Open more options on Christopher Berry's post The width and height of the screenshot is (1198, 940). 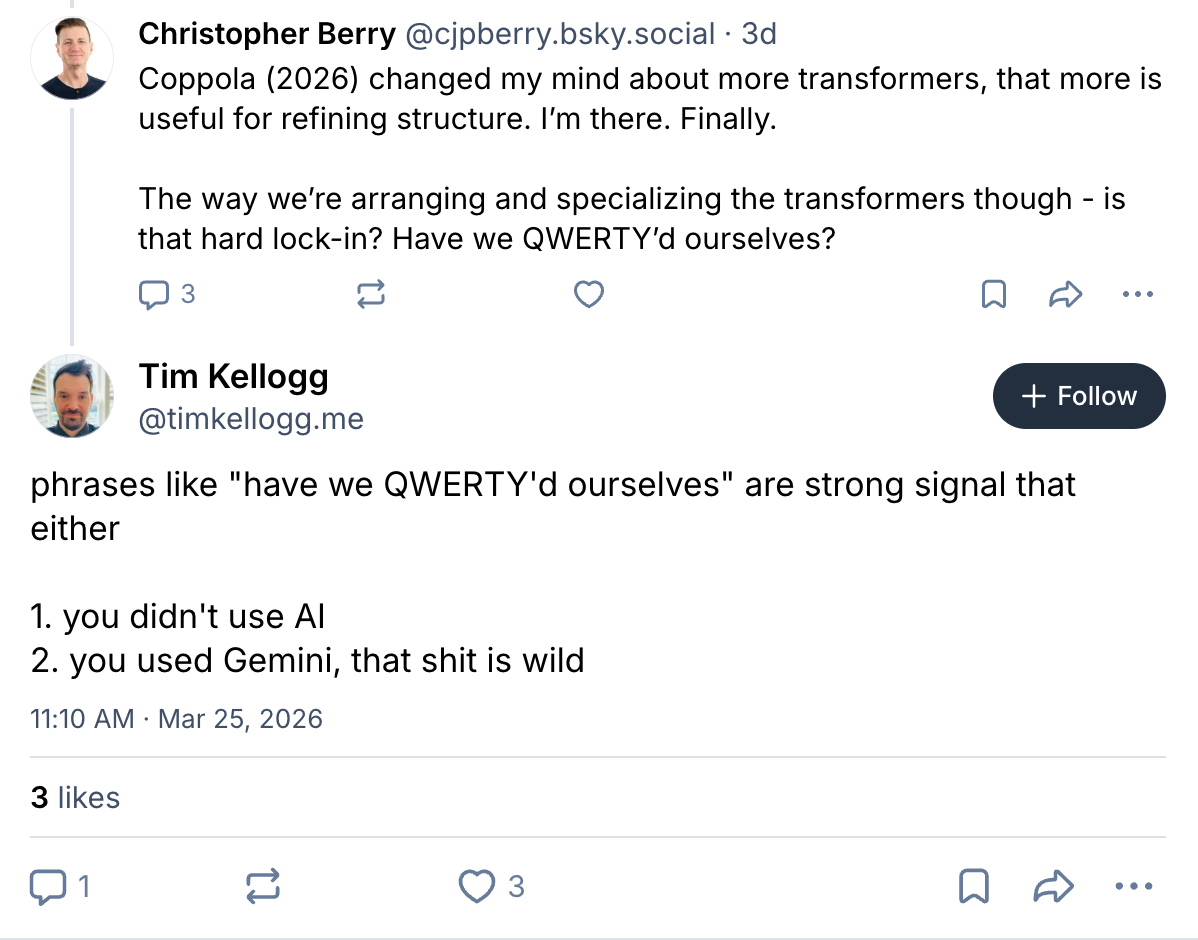1138,294
